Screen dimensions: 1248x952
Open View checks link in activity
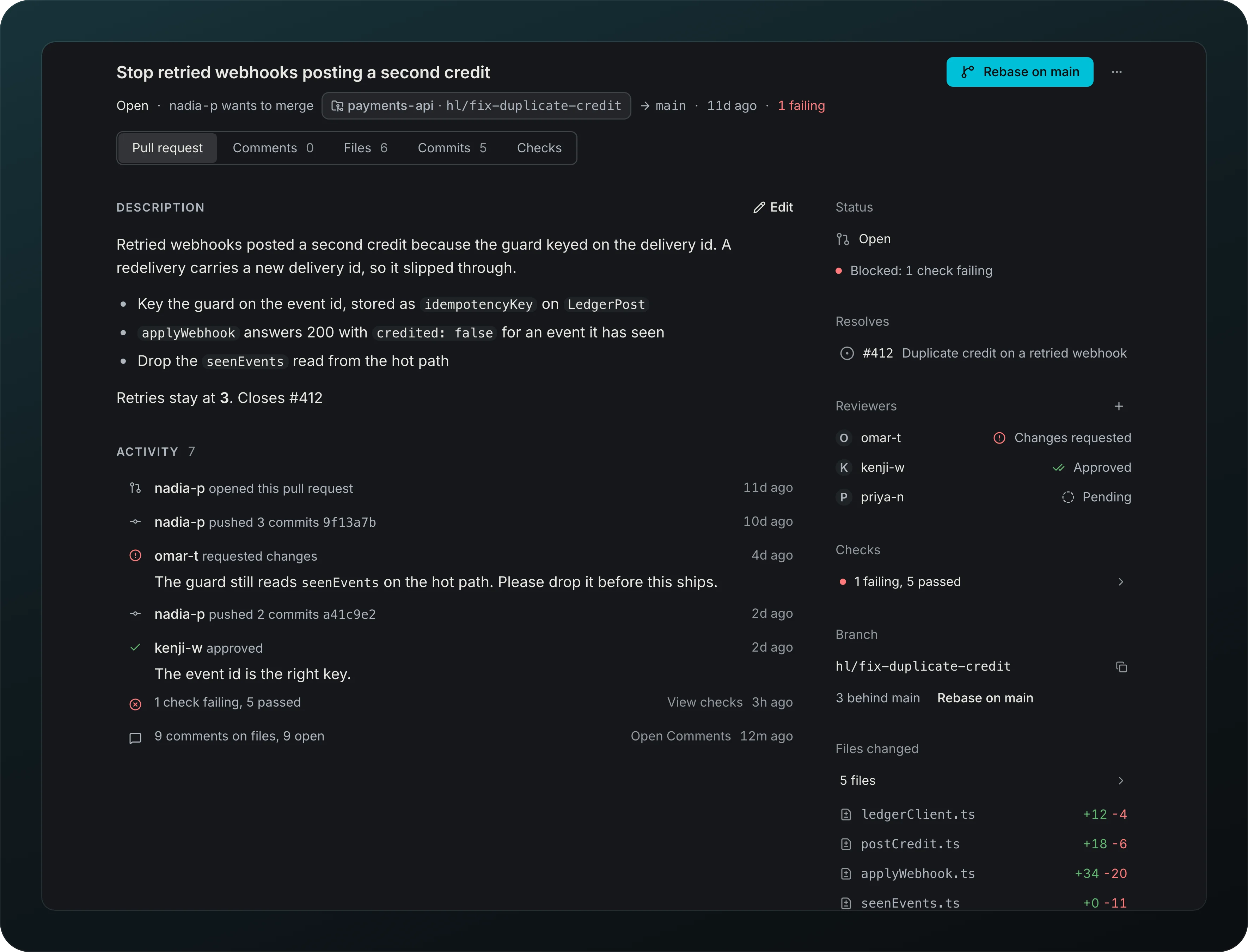(x=705, y=702)
